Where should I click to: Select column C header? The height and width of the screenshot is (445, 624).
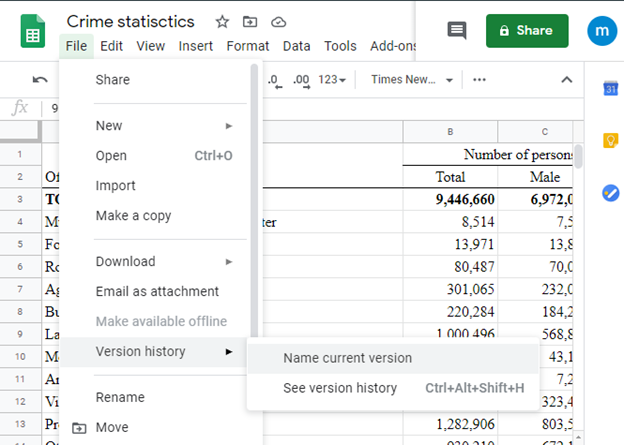[x=536, y=132]
